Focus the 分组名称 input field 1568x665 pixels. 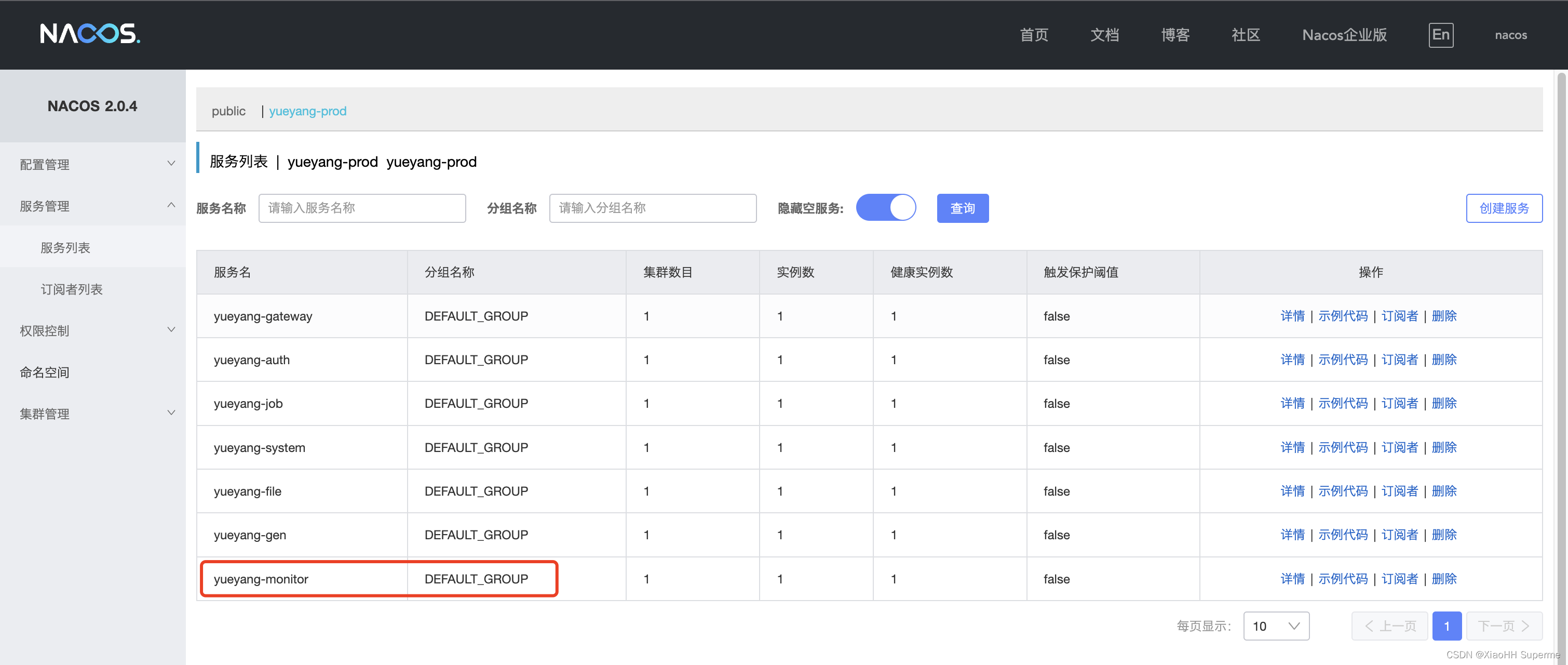point(653,208)
